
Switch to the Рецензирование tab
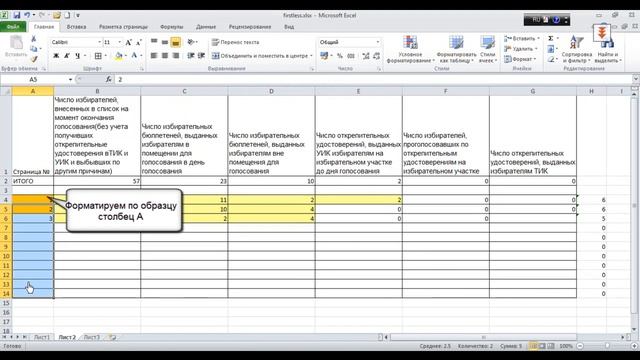[250, 27]
